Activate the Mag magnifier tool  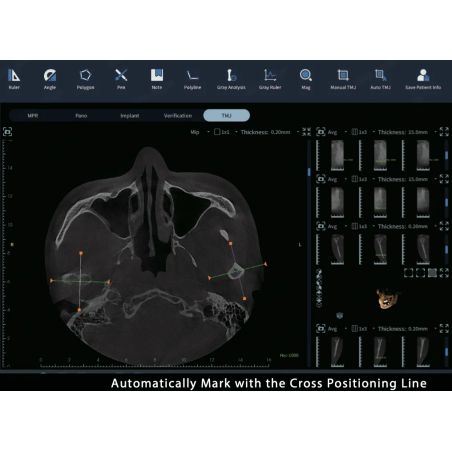306,79
